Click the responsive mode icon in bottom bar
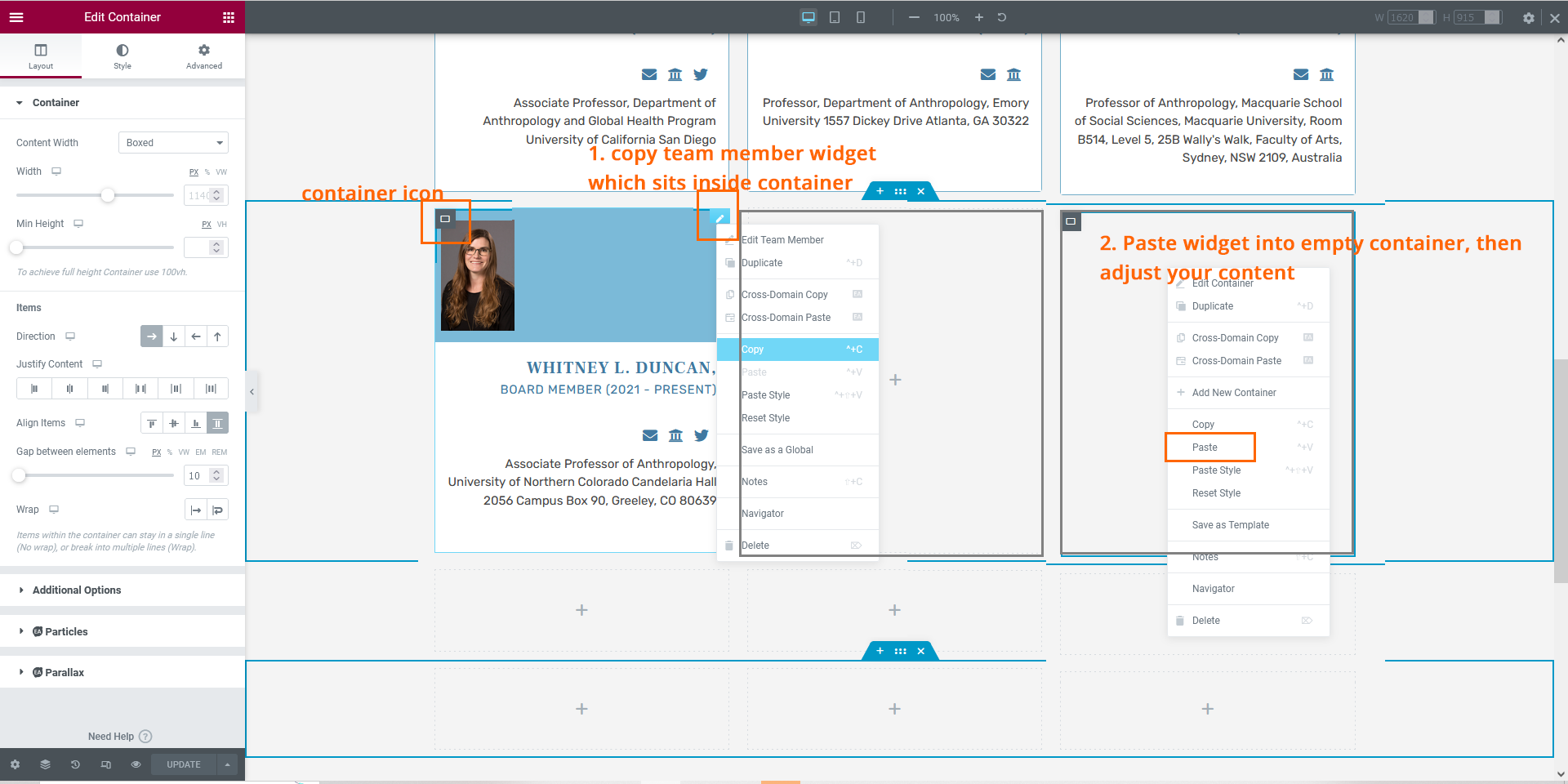 [x=105, y=764]
